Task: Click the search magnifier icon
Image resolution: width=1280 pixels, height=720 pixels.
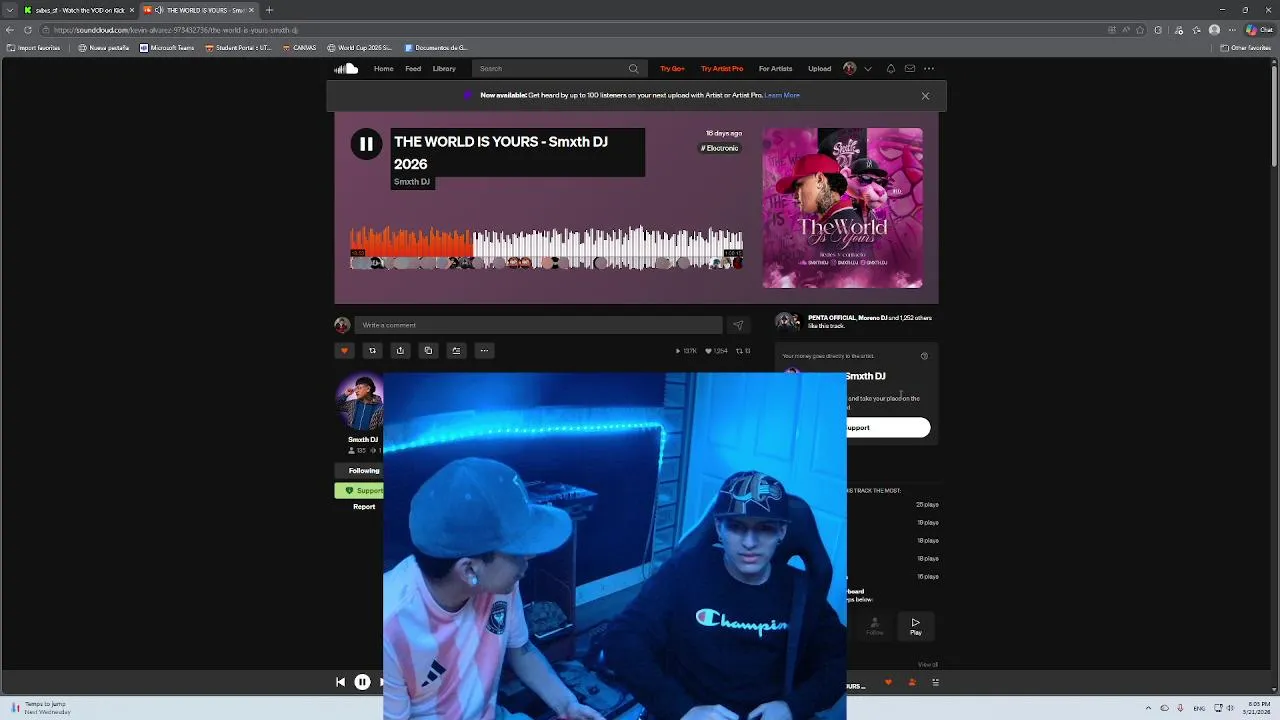Action: tap(633, 69)
